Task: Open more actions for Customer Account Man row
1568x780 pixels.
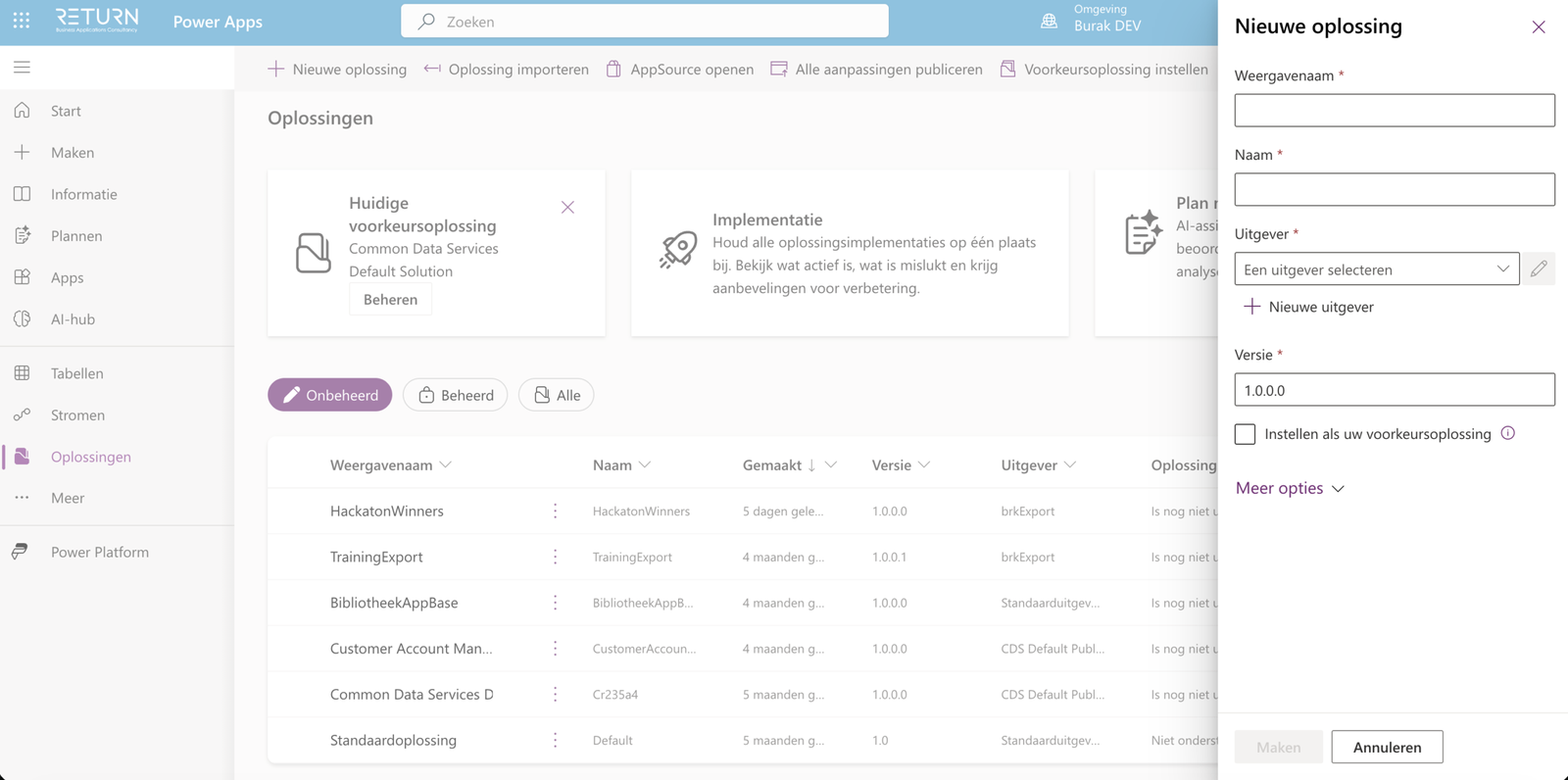Action: pyautogui.click(x=555, y=649)
